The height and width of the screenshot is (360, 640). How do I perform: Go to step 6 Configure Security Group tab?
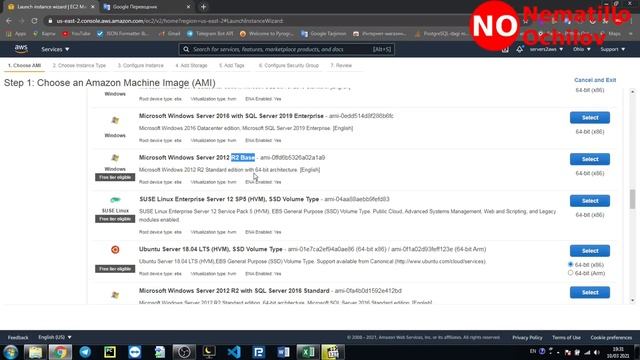[289, 65]
